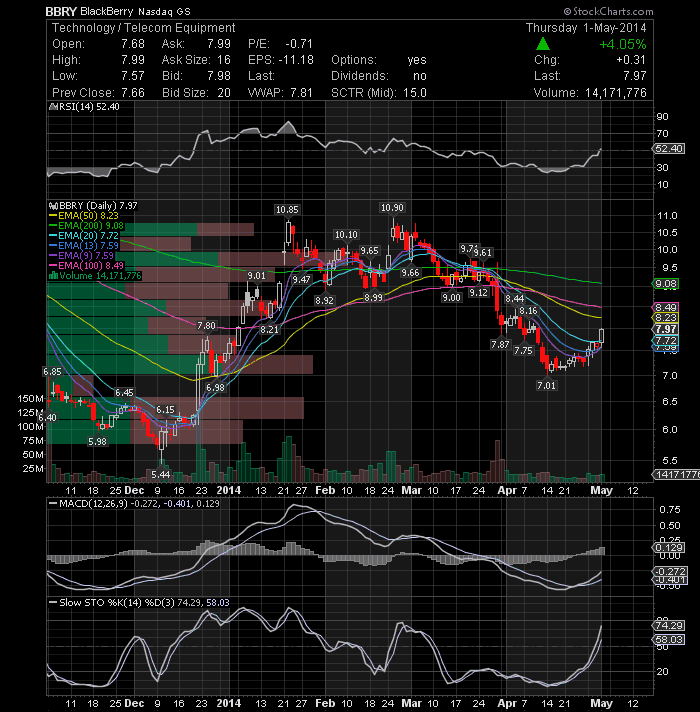Click the Bid price 7.98

pyautogui.click(x=219, y=76)
